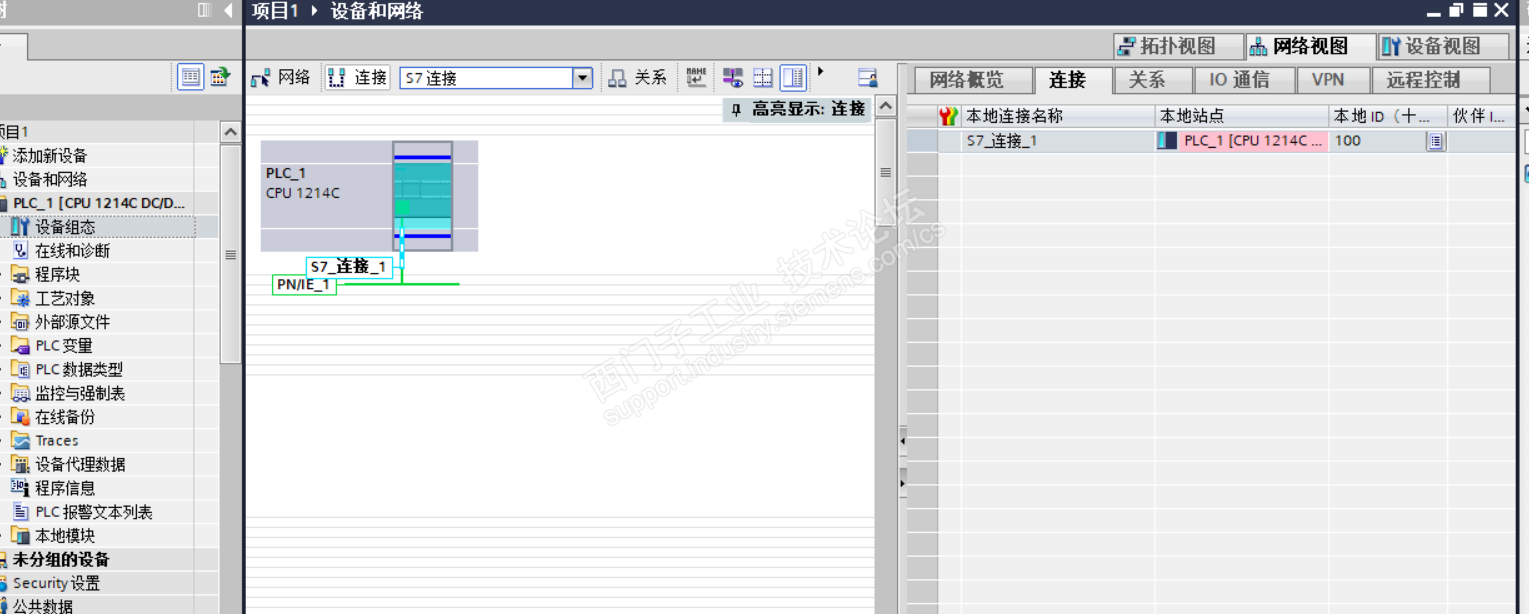The image size is (1529, 614).
Task: Click the PN/IE_1 subnet label
Action: pos(304,285)
